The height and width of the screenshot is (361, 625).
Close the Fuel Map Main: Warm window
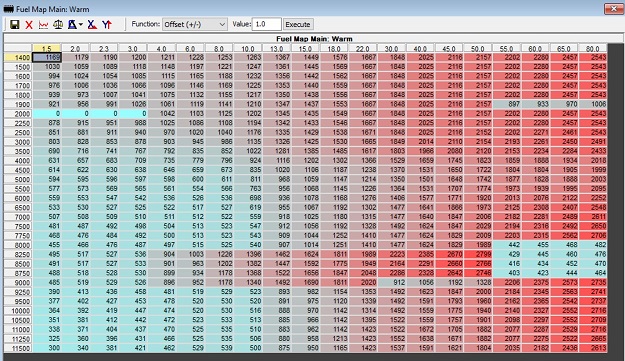click(613, 8)
